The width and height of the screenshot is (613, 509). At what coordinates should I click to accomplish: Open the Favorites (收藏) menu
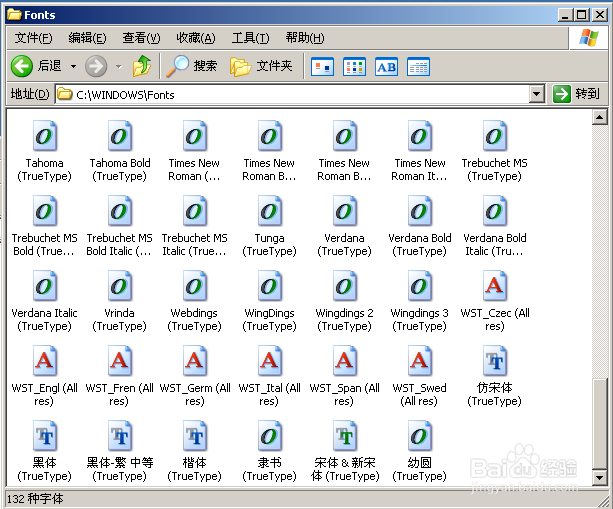[195, 38]
